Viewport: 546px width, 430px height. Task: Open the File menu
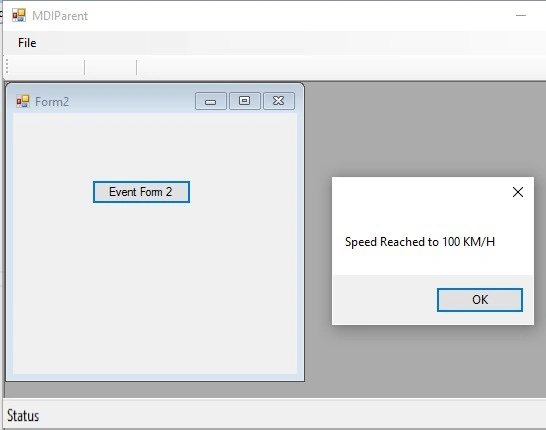(27, 43)
